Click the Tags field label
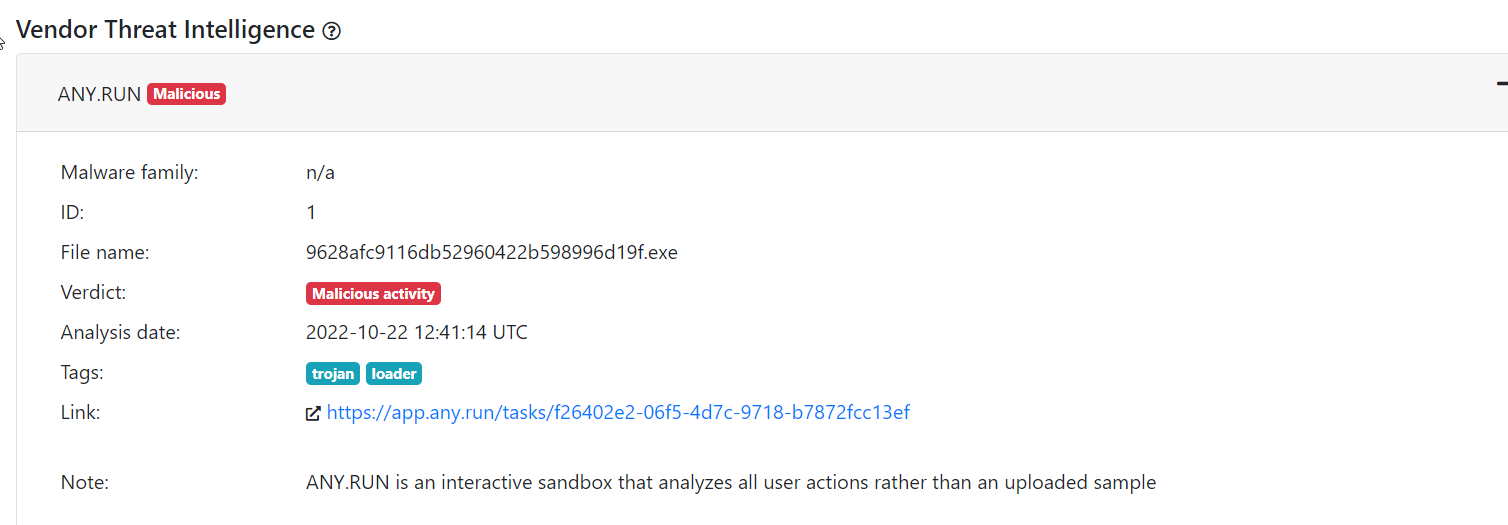1508x525 pixels. [x=82, y=372]
